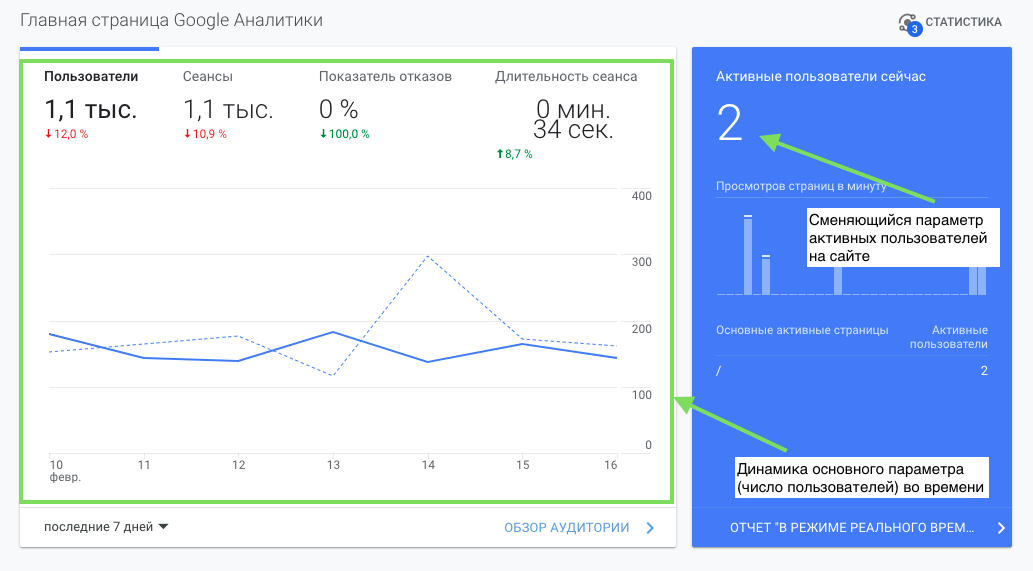The image size is (1033, 571).
Task: Click the solid line point at date 13
Action: [x=333, y=332]
